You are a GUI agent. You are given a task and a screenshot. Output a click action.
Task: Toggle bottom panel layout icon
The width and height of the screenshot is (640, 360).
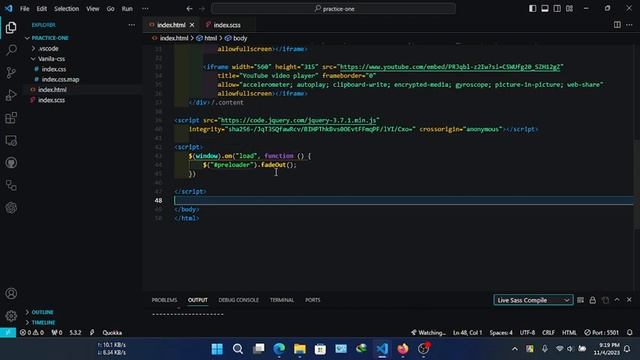545,9
